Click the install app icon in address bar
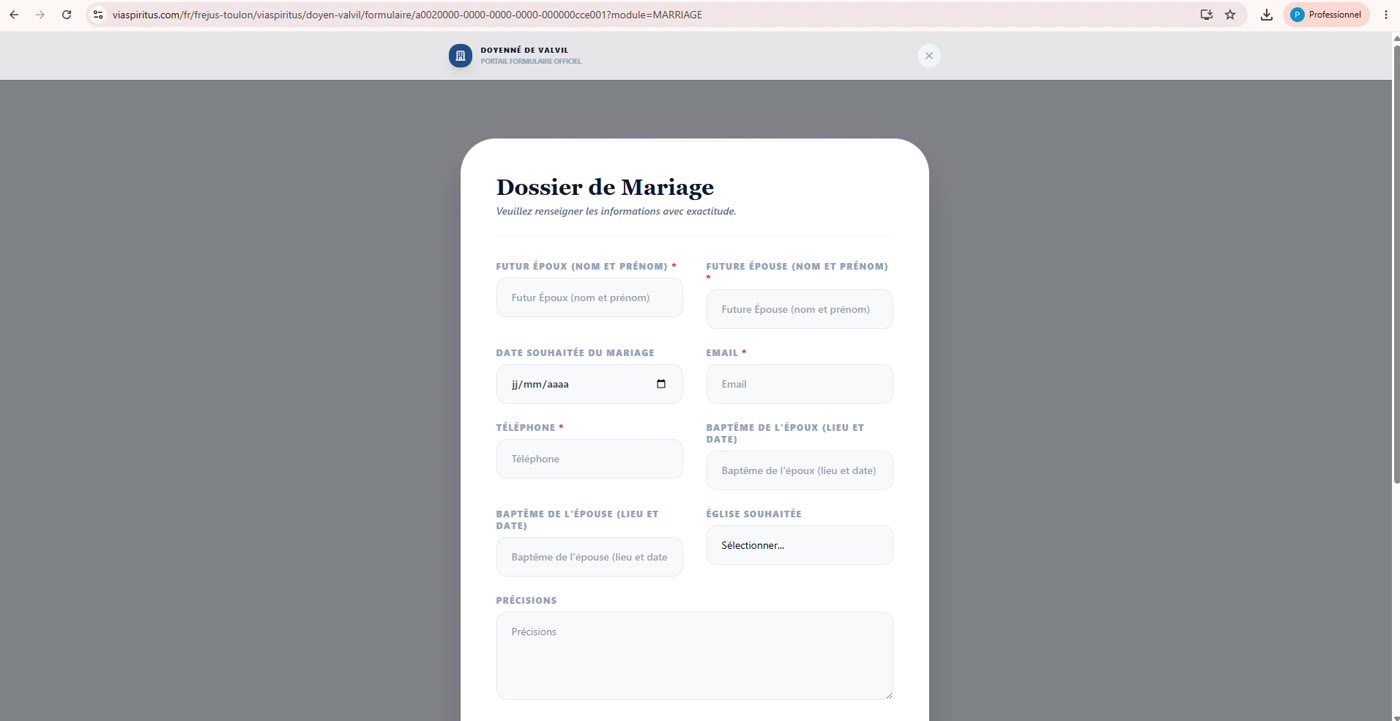The width and height of the screenshot is (1400, 721). tap(1206, 15)
